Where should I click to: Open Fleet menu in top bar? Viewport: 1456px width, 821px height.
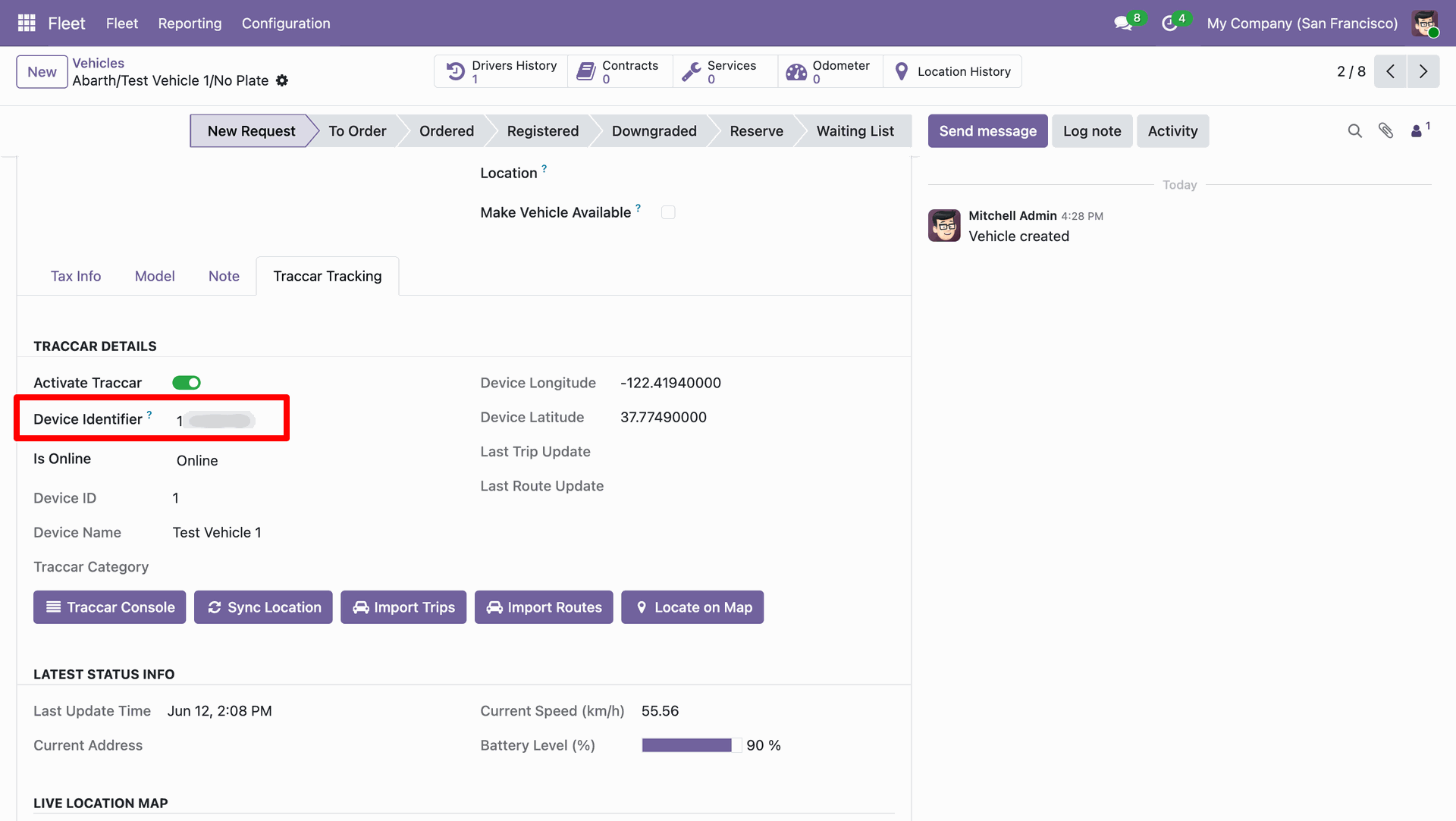122,23
